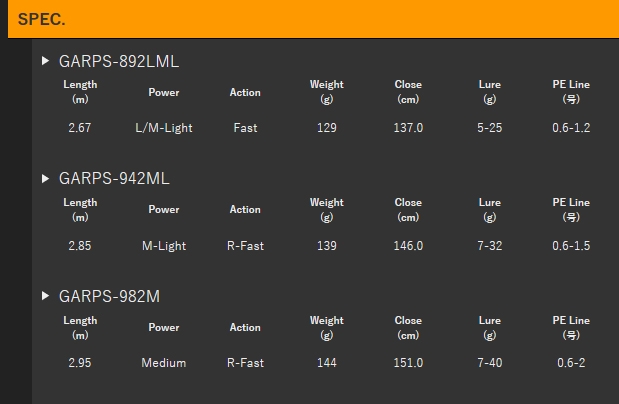Select Action header under GARPS-892LML
The width and height of the screenshot is (619, 404).
pos(245,92)
